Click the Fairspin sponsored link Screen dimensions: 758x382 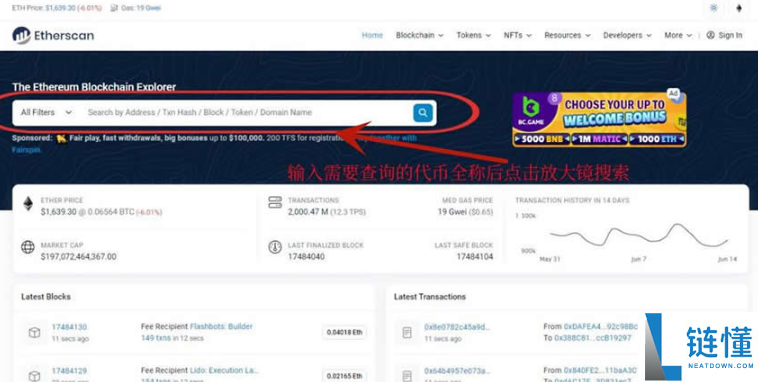(x=27, y=150)
